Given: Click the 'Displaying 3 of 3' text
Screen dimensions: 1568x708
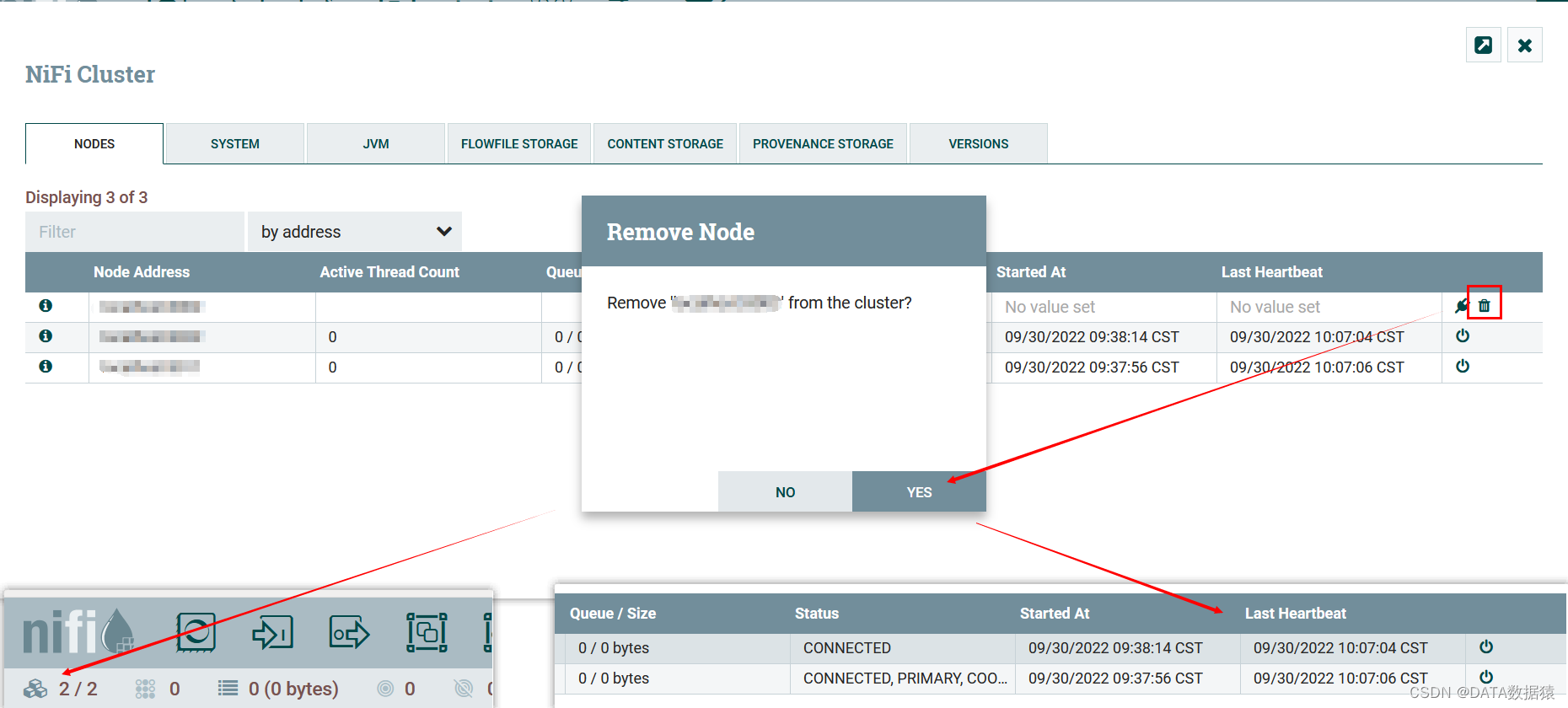Looking at the screenshot, I should tap(86, 197).
